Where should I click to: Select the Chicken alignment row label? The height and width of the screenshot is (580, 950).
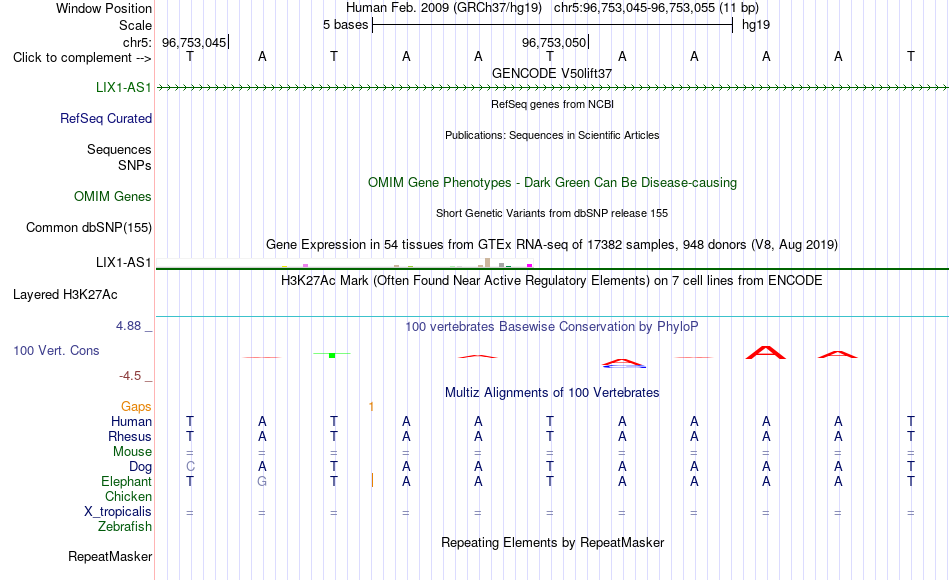point(128,496)
